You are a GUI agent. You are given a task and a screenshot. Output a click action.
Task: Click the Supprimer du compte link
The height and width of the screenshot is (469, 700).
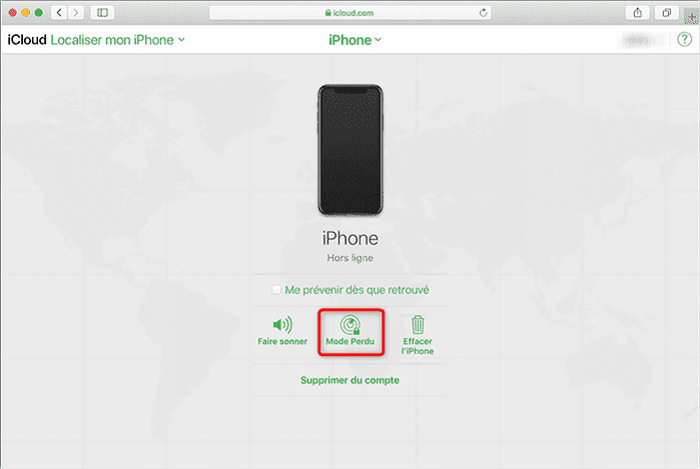coord(350,380)
